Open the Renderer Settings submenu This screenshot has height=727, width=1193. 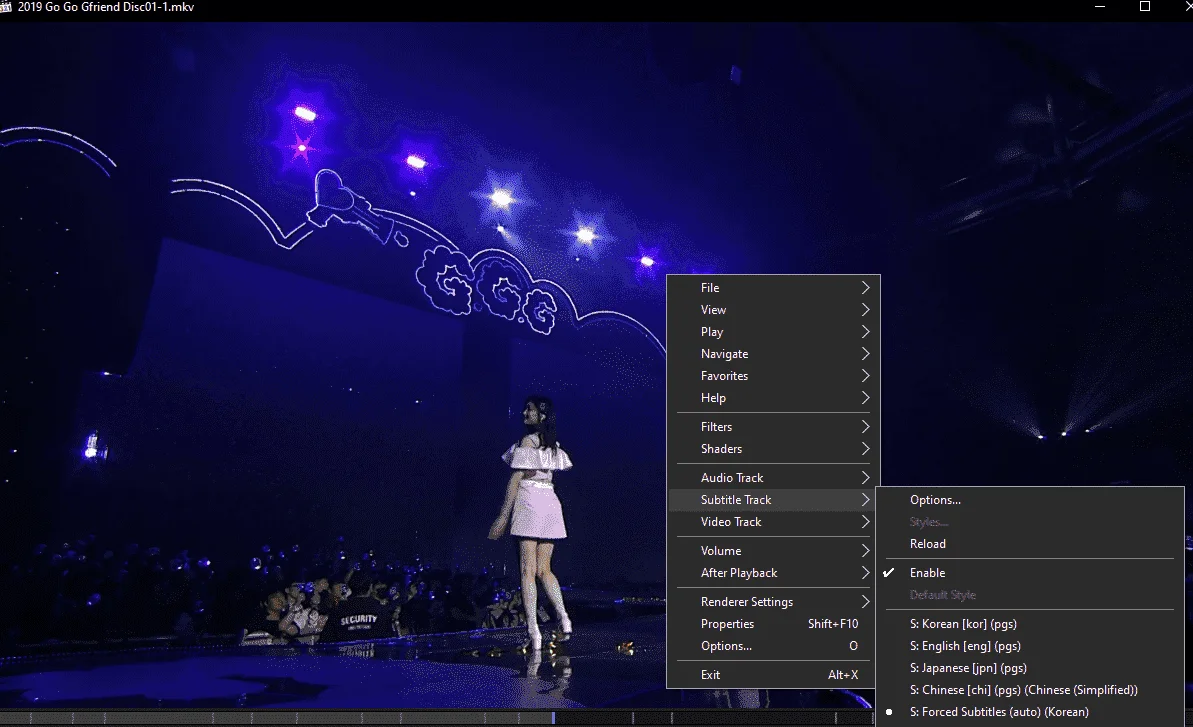[x=773, y=602]
